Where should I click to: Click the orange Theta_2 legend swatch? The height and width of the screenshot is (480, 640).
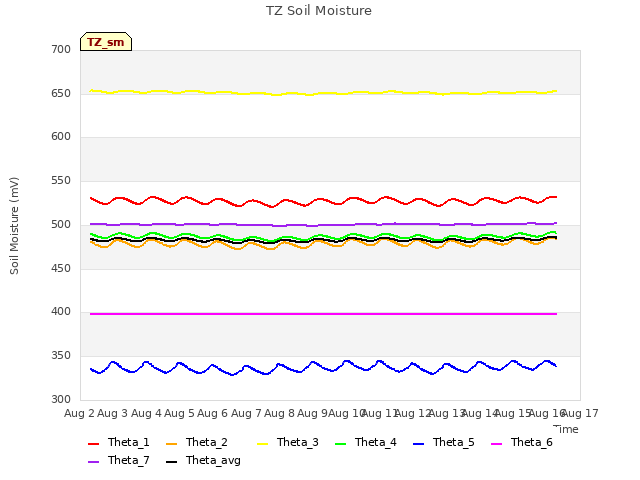(x=172, y=444)
